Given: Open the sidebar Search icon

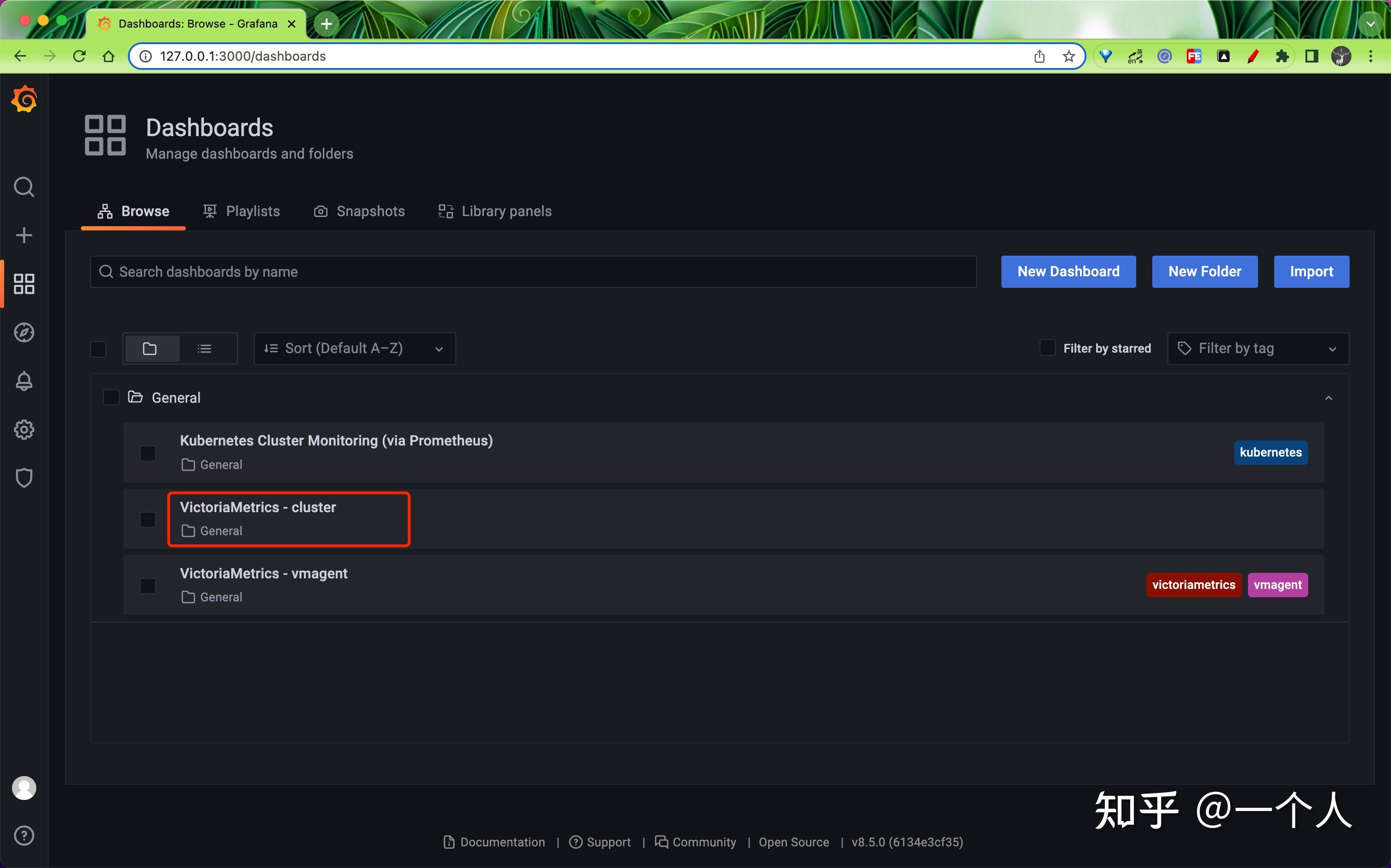Looking at the screenshot, I should (24, 187).
